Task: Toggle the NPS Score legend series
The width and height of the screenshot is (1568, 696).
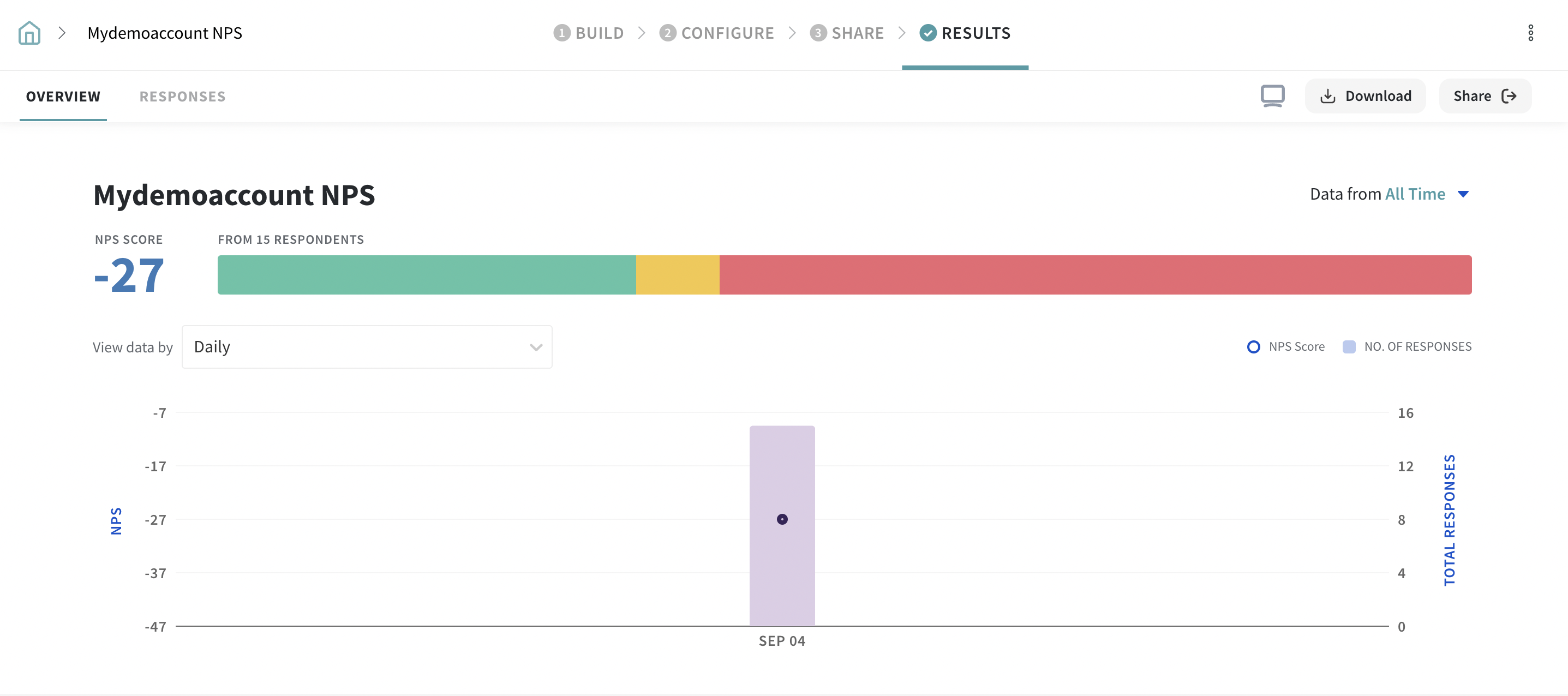Action: pos(1285,347)
